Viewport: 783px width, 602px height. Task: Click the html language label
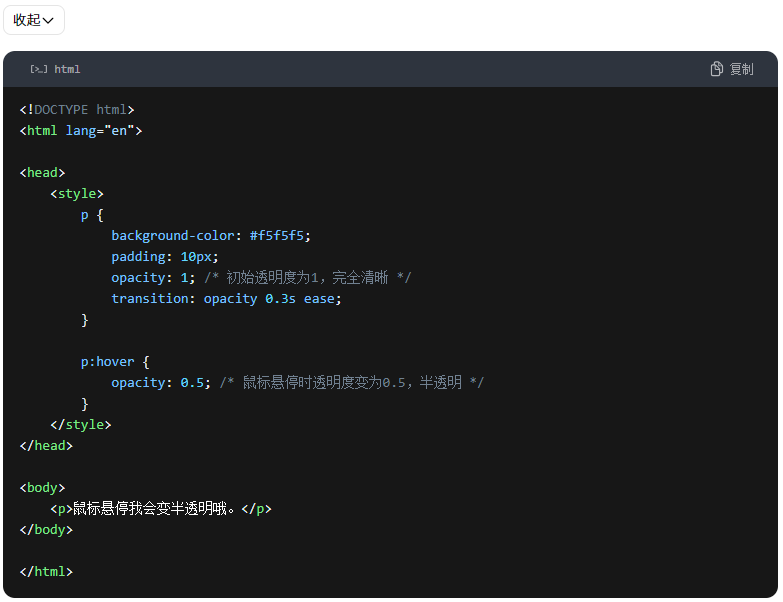[67, 69]
